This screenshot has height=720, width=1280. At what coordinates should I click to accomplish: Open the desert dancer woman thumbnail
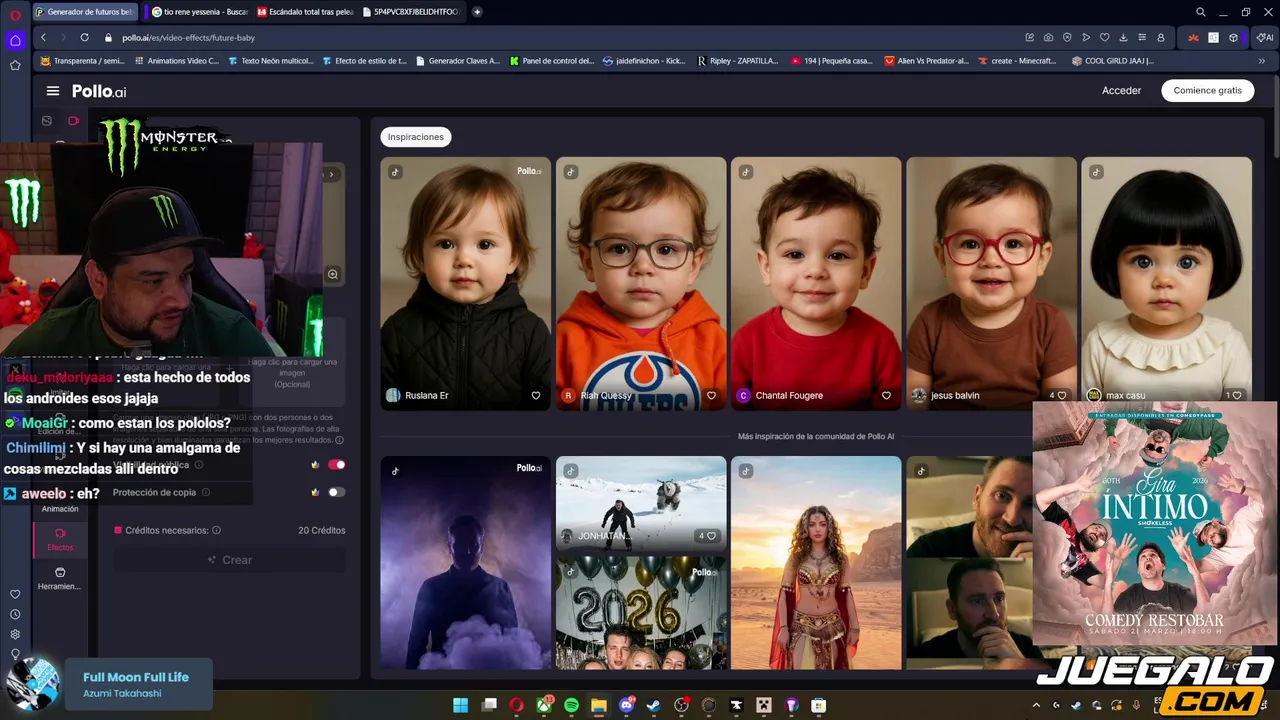tap(816, 563)
